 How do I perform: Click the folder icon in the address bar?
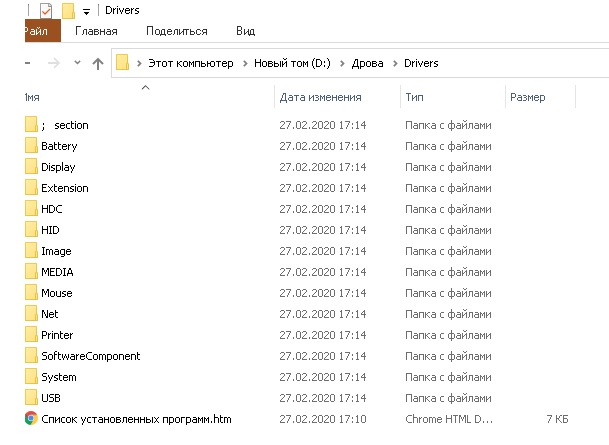[x=122, y=63]
